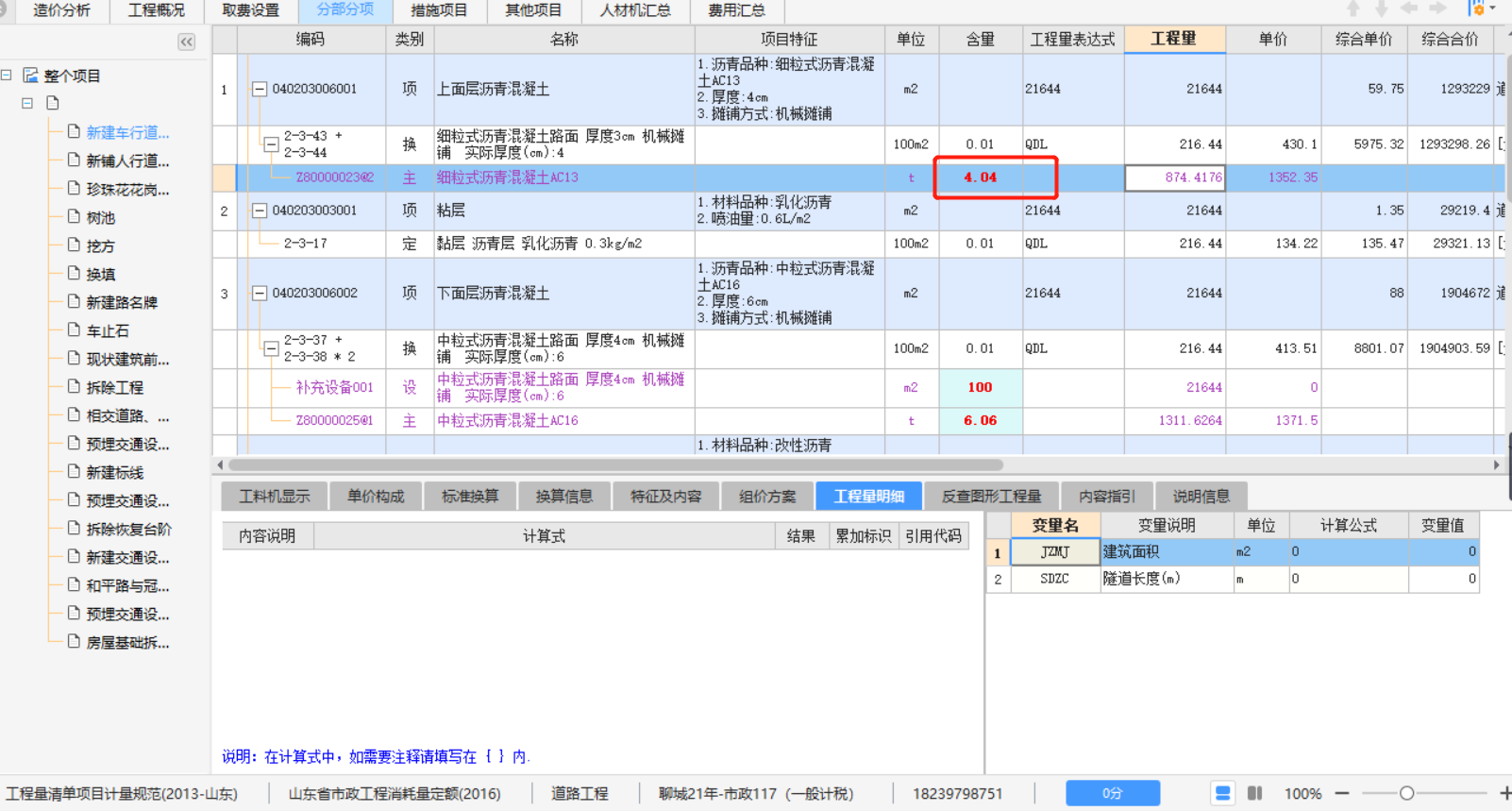Screen dimensions: 1512x811
Task: Open the 其他项目 tab
Action: pos(533,10)
